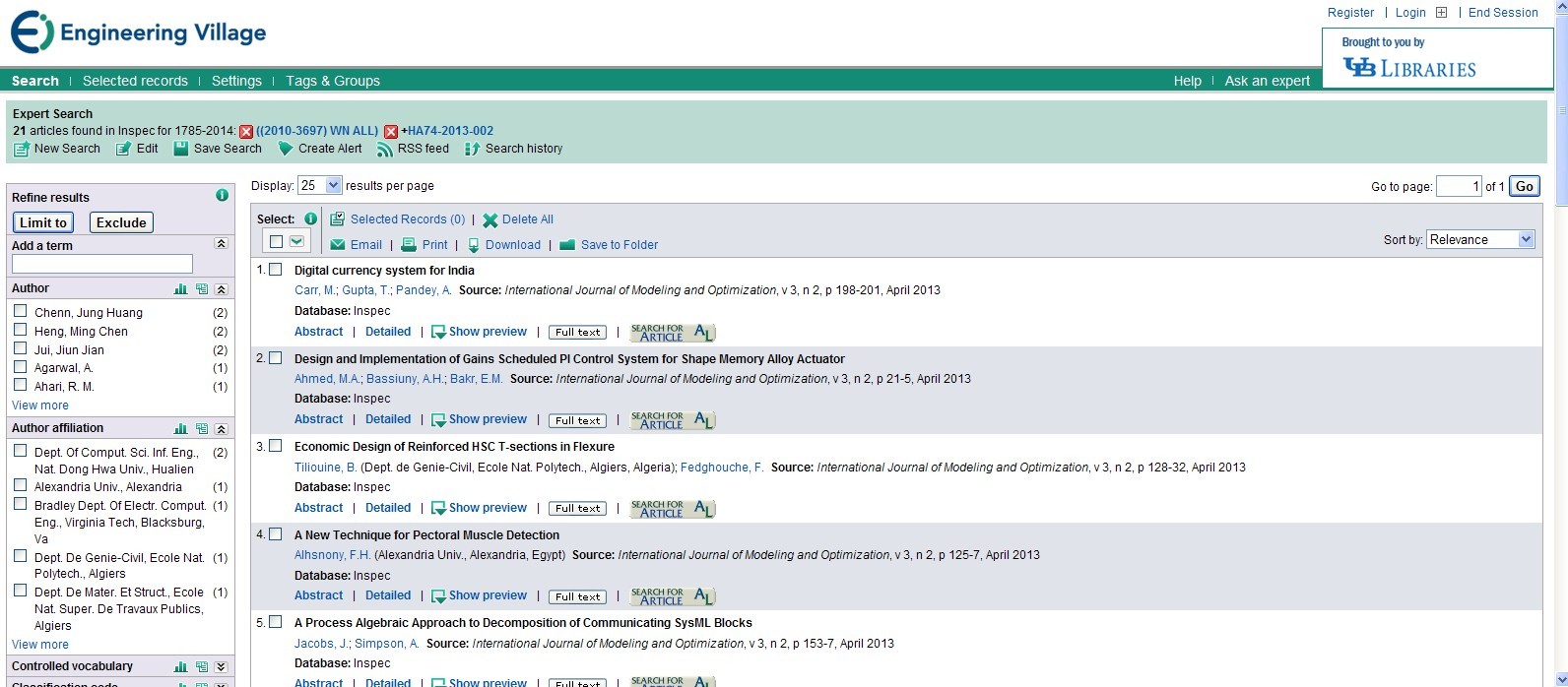Start a New Search

57,149
